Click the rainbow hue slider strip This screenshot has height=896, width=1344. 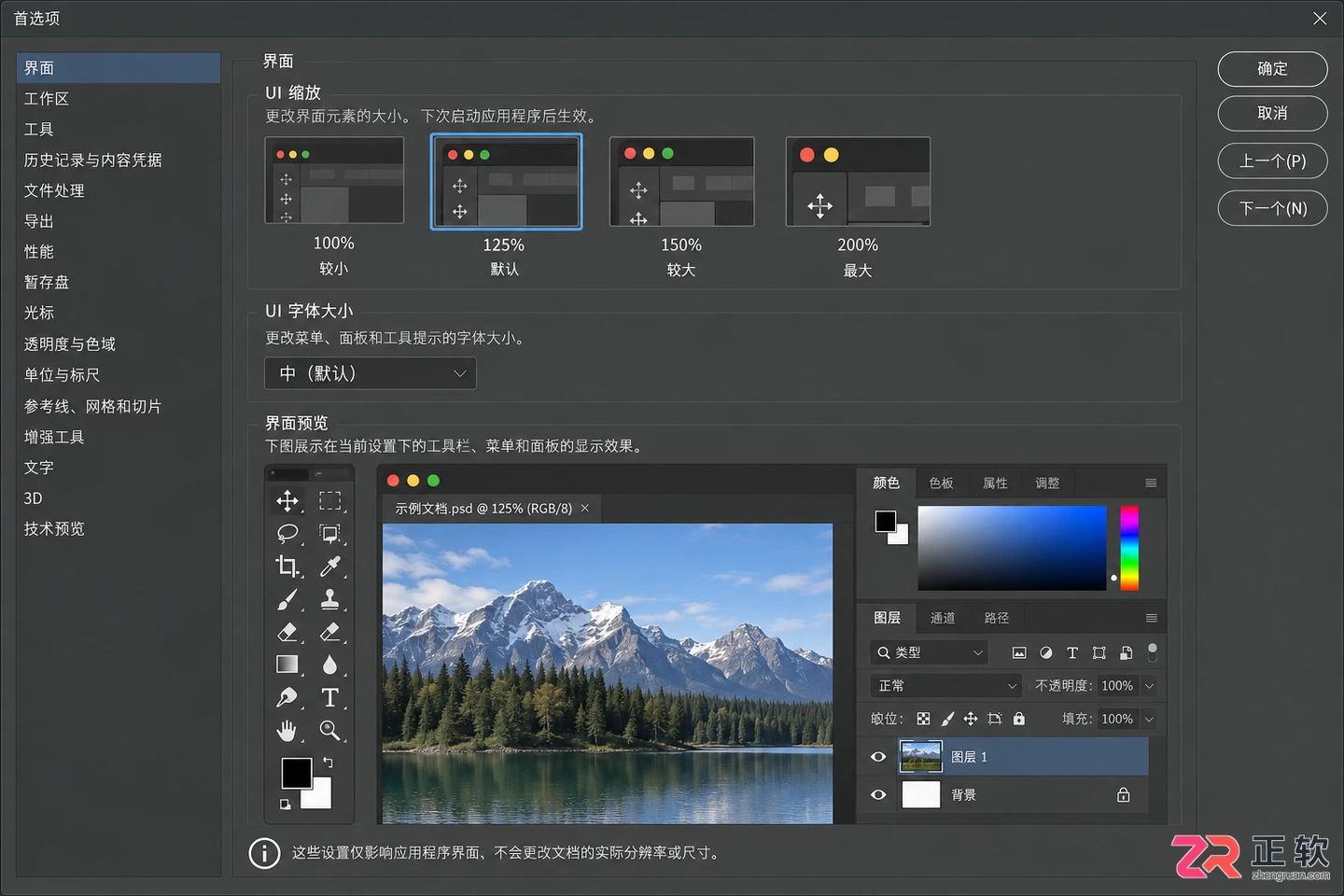tap(1129, 548)
